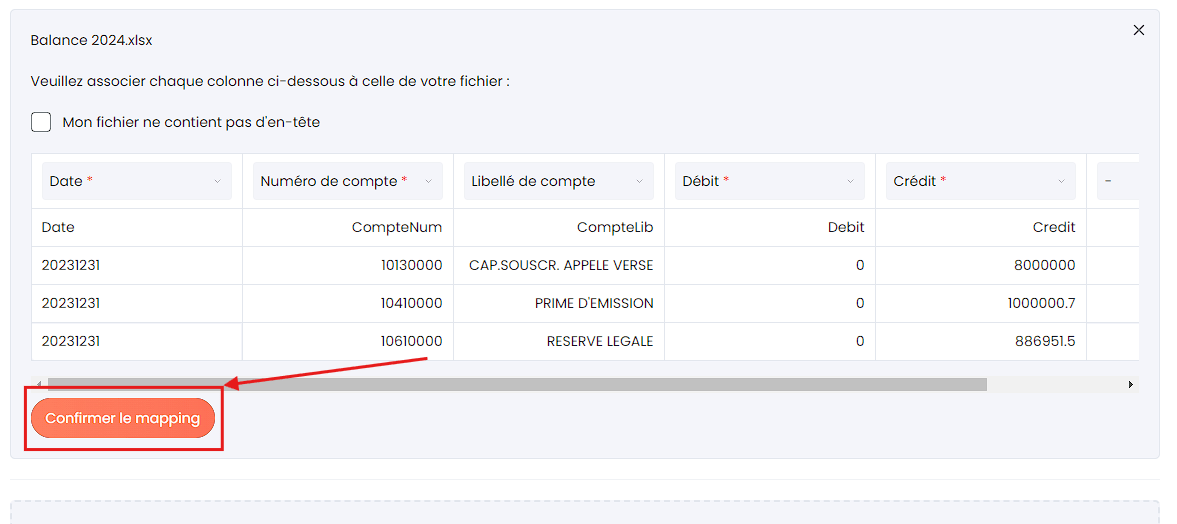1177x524 pixels.
Task: Click the horizontal scrollbar right arrow
Action: point(1131,384)
